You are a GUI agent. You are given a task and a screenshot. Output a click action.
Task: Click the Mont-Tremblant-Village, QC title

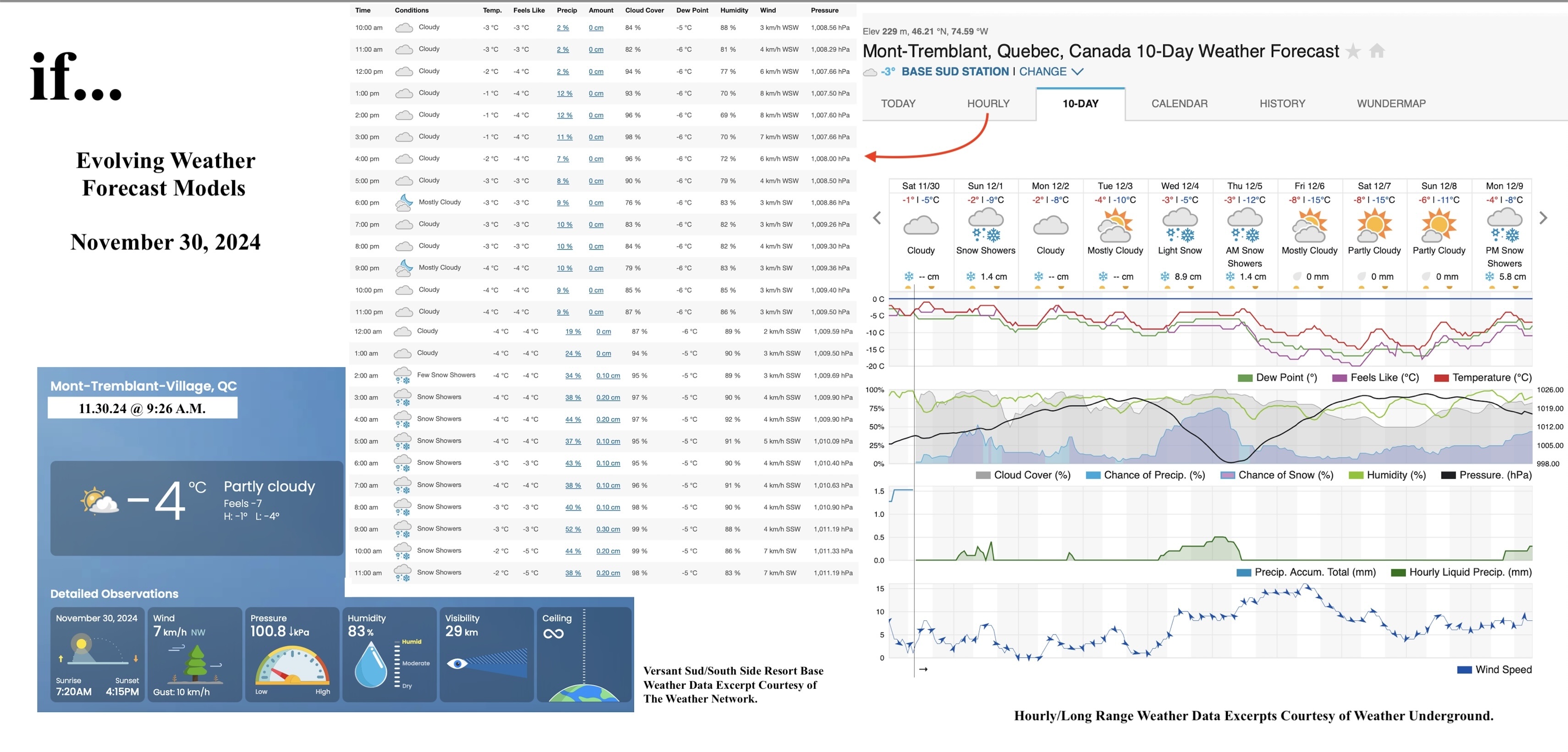coord(143,386)
